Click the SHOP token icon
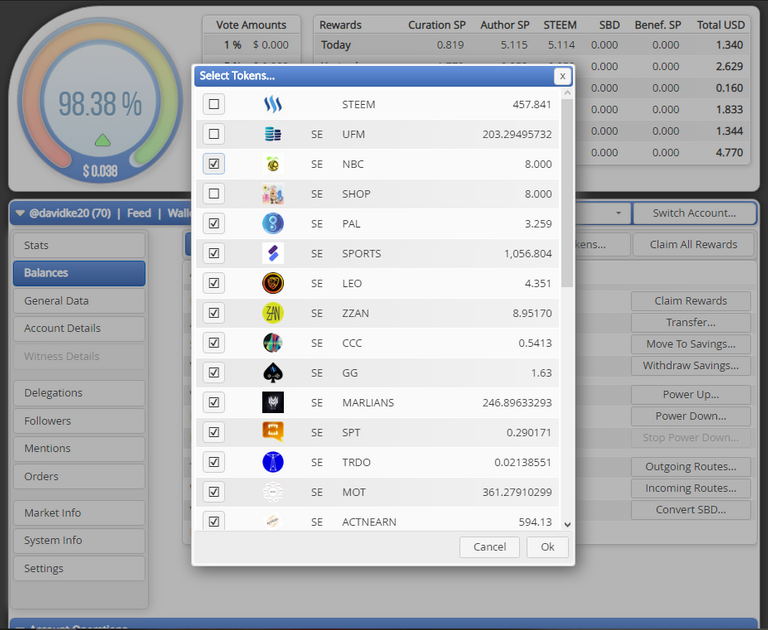The image size is (768, 630). point(273,194)
